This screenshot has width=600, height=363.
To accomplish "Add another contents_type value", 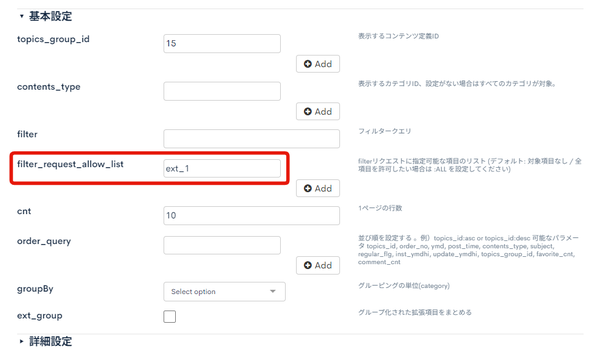I will [x=318, y=111].
